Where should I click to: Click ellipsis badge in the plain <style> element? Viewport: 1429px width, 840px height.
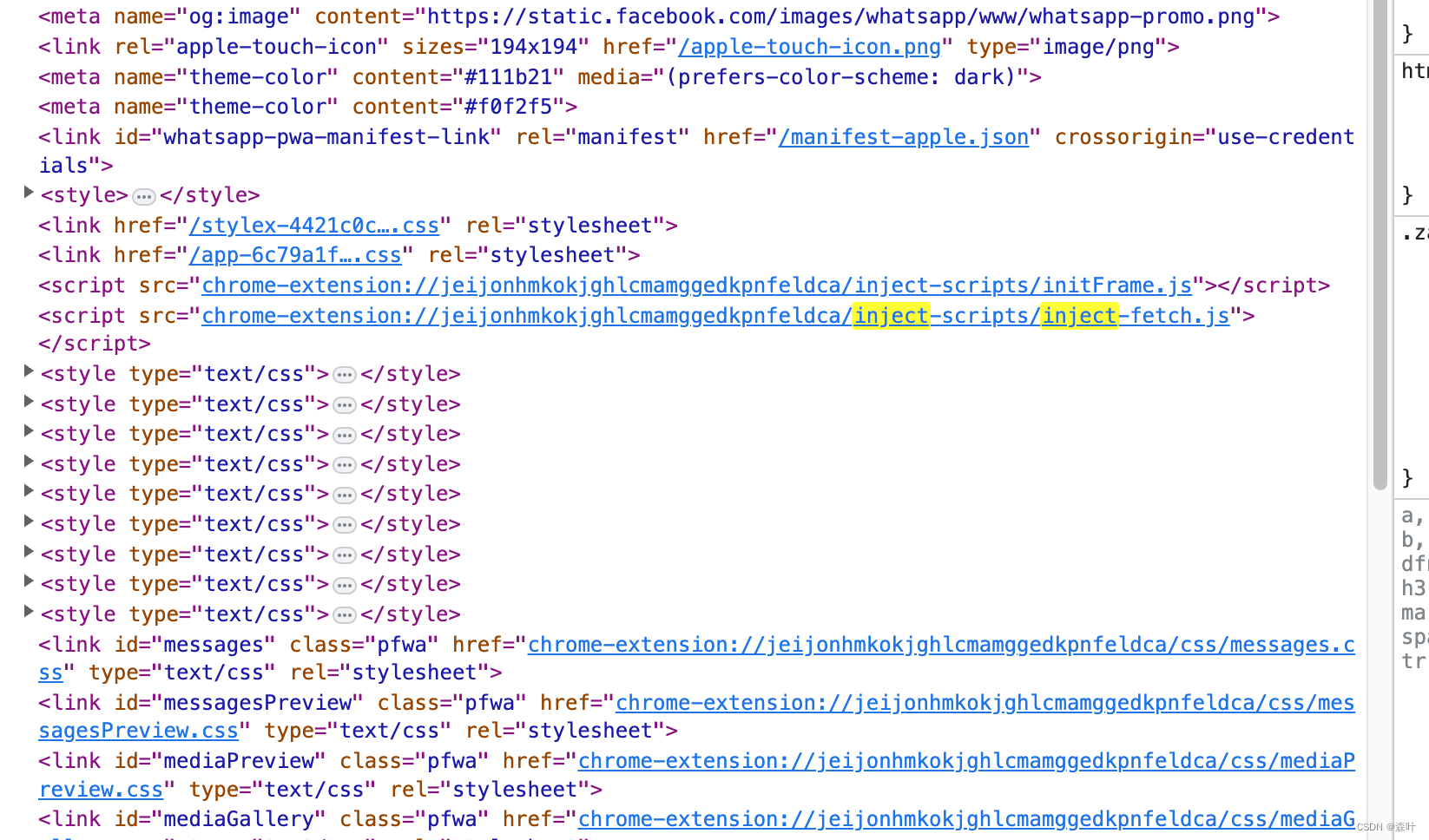[144, 197]
